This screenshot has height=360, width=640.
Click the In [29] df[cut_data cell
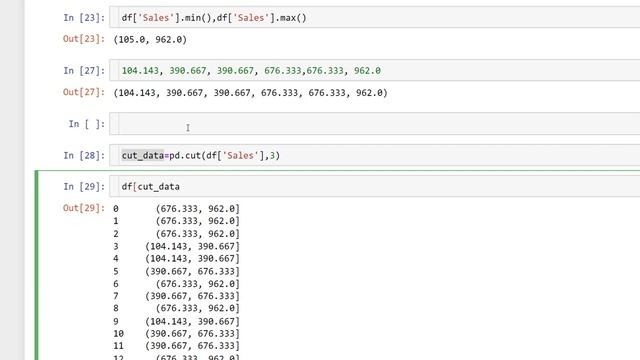(375, 187)
